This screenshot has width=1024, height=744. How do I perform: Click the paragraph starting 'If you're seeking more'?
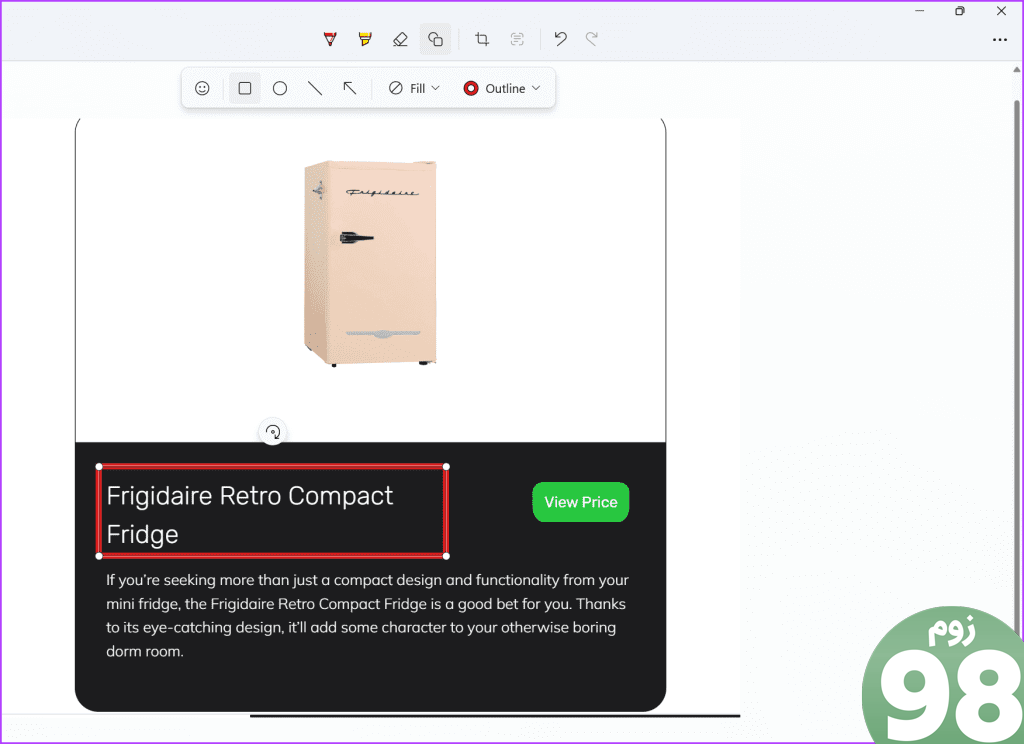pos(367,615)
